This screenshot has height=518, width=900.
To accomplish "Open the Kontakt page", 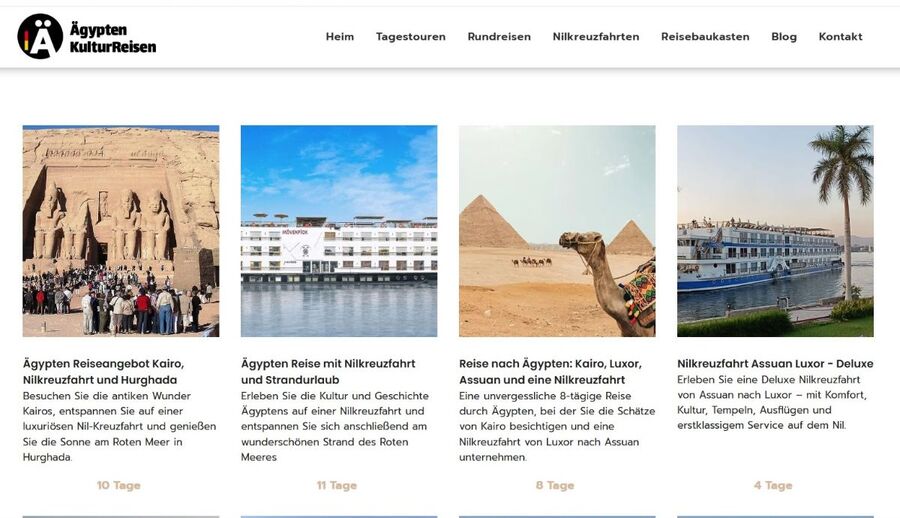I will pyautogui.click(x=840, y=36).
